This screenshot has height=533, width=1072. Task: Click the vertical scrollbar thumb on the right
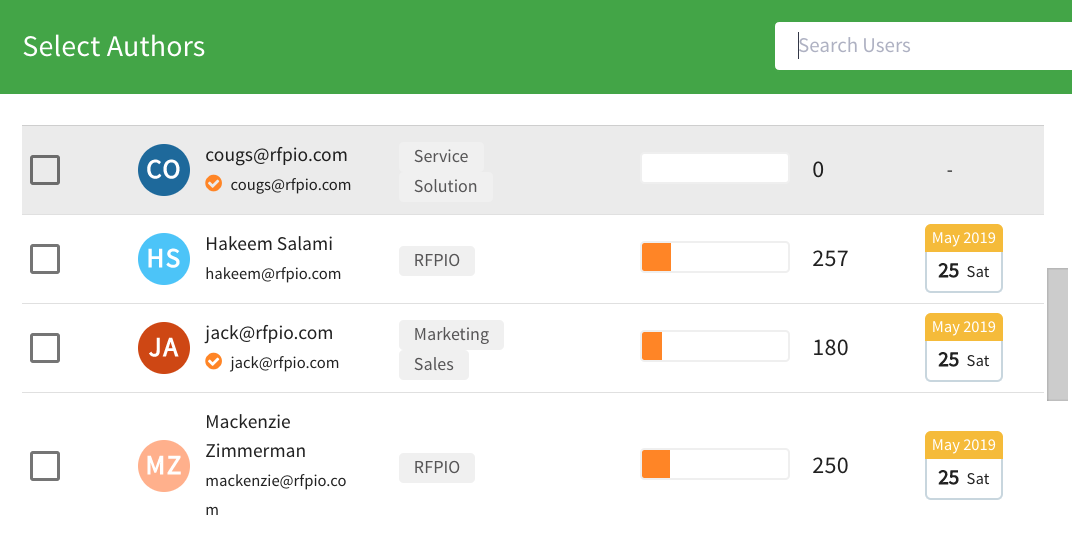click(x=1058, y=334)
